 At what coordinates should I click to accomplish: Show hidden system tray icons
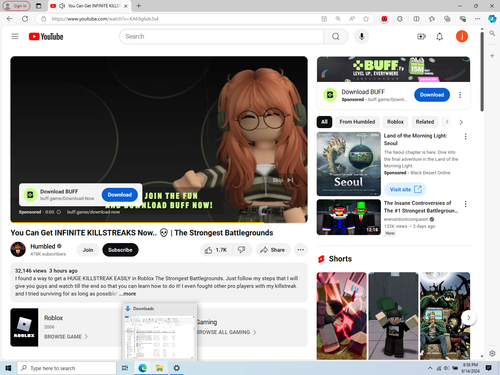[430, 368]
